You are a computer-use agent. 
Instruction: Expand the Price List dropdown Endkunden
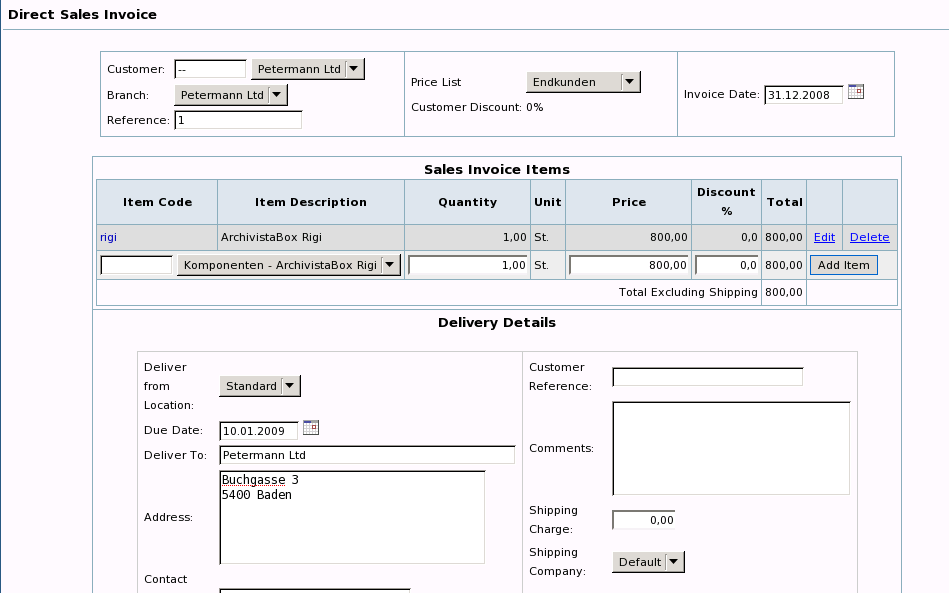point(583,82)
